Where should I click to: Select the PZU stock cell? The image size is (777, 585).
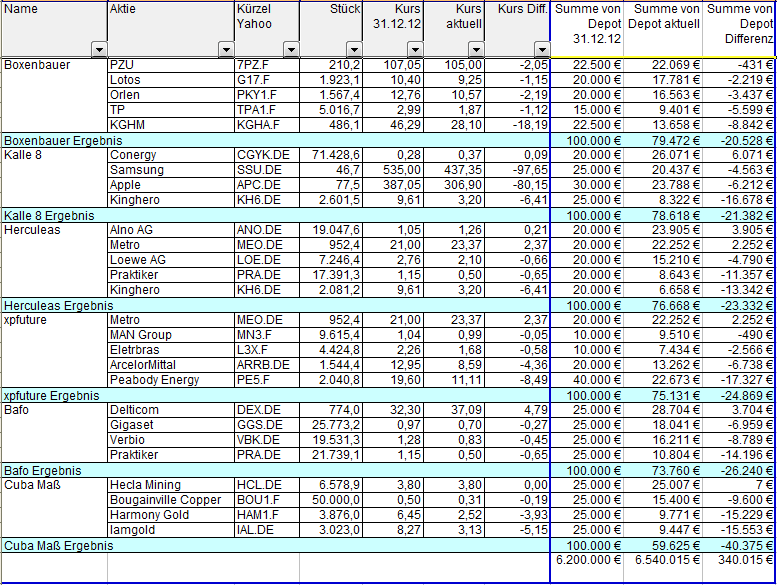click(171, 65)
